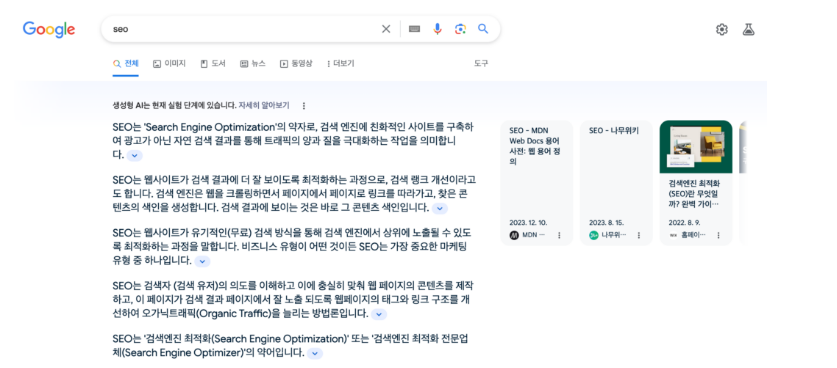Click the text 생성형 AI는 현재 실험 단계에 있습니다
This screenshot has height=368, width=837.
point(174,105)
